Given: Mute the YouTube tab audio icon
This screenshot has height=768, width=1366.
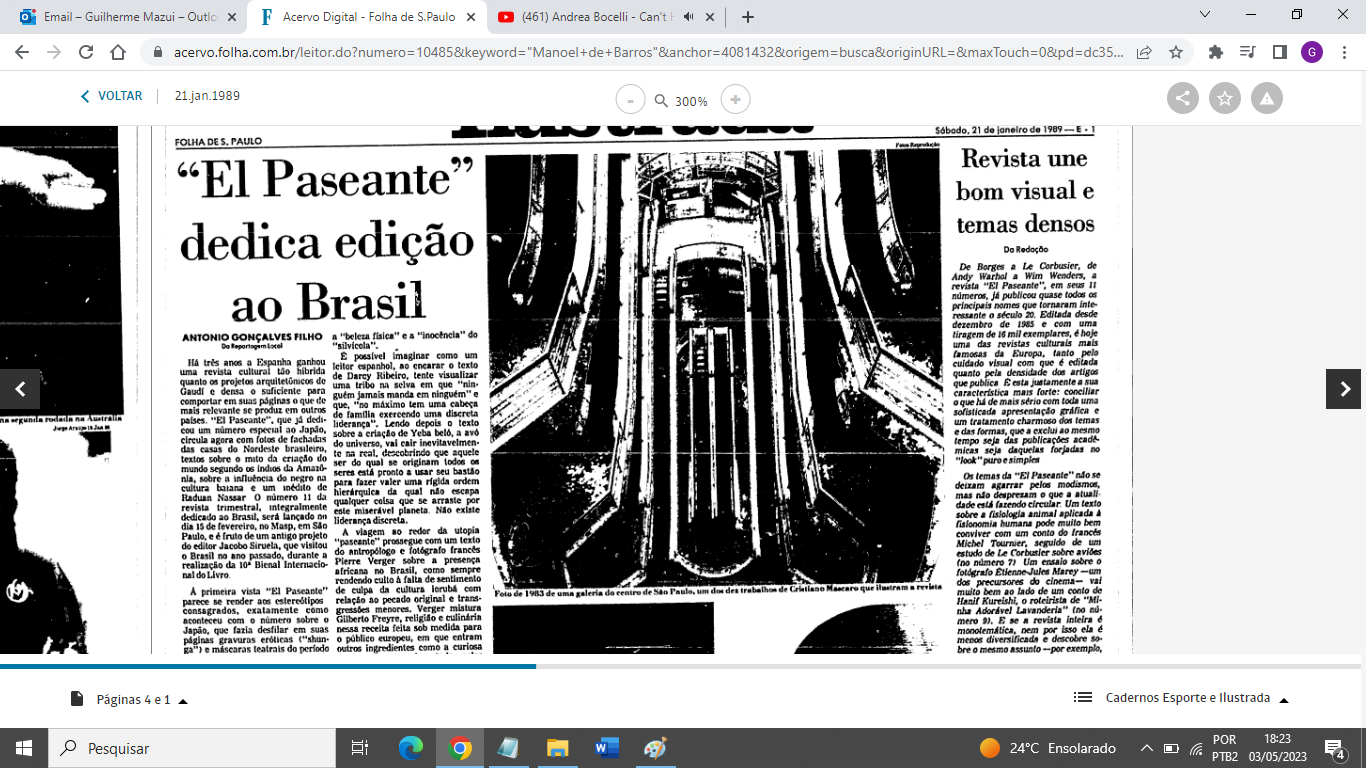Looking at the screenshot, I should (688, 17).
